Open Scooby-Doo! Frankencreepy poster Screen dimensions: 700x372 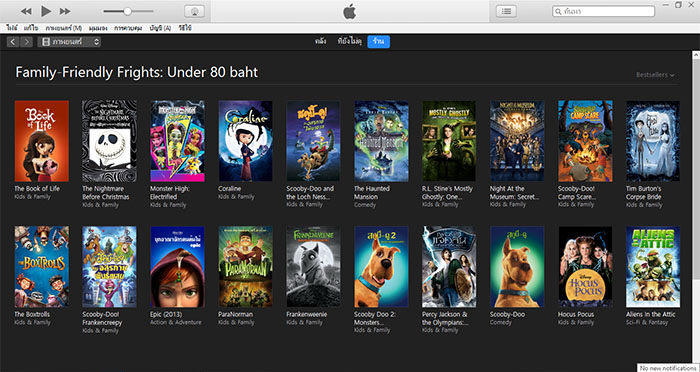109,267
